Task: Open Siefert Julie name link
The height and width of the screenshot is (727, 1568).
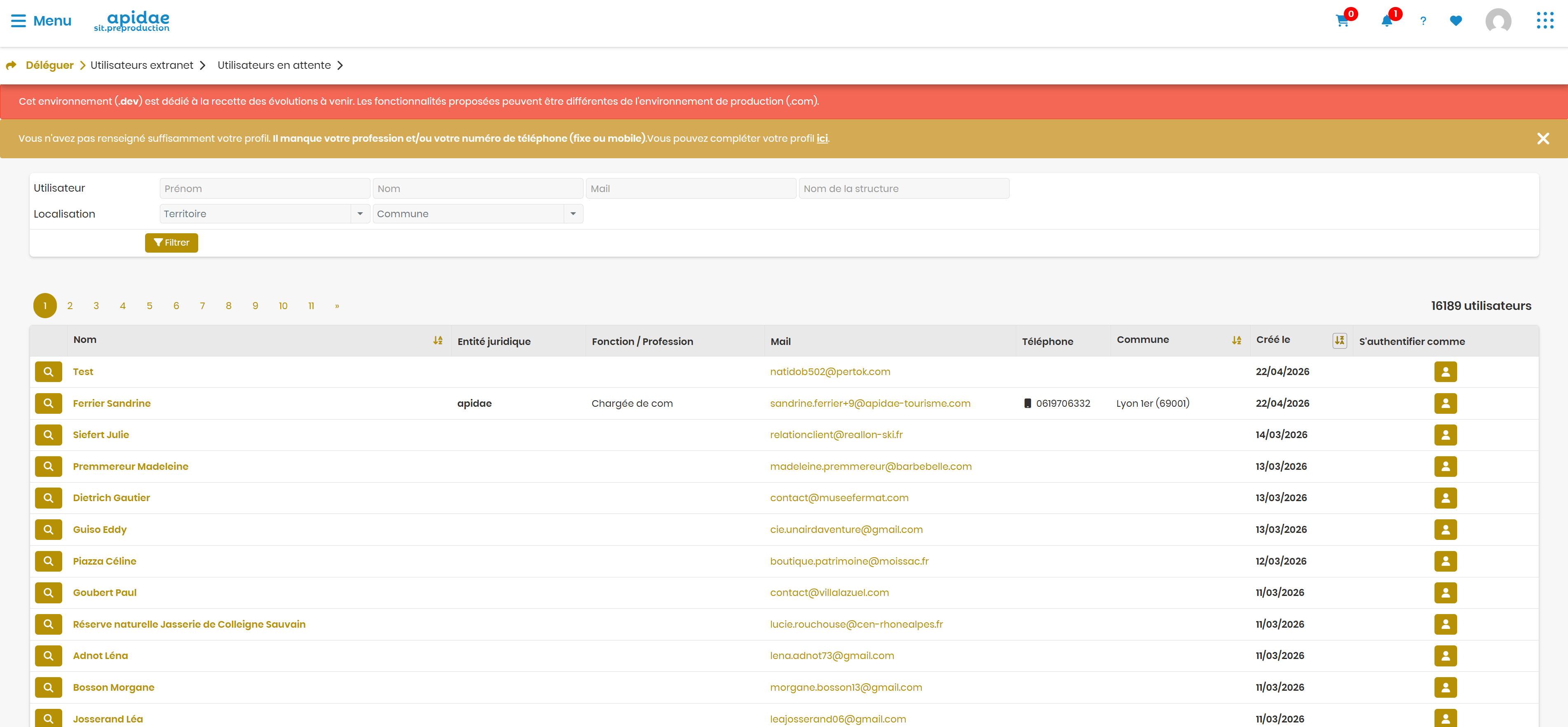Action: [x=101, y=435]
